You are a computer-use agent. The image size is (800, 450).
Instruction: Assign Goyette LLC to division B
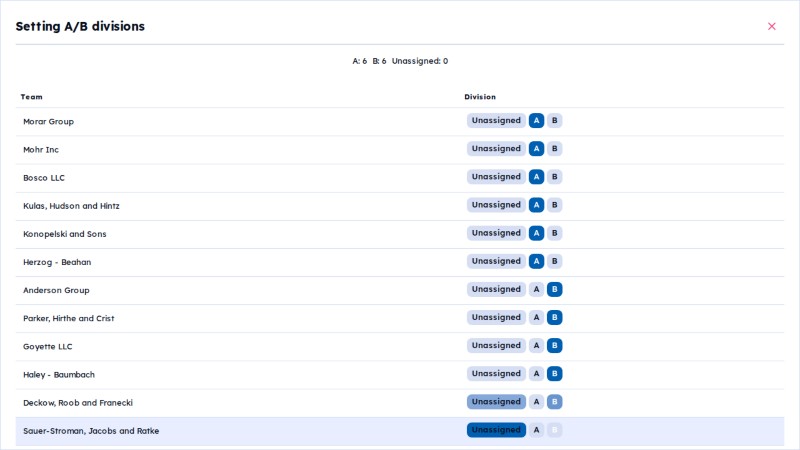click(x=555, y=345)
